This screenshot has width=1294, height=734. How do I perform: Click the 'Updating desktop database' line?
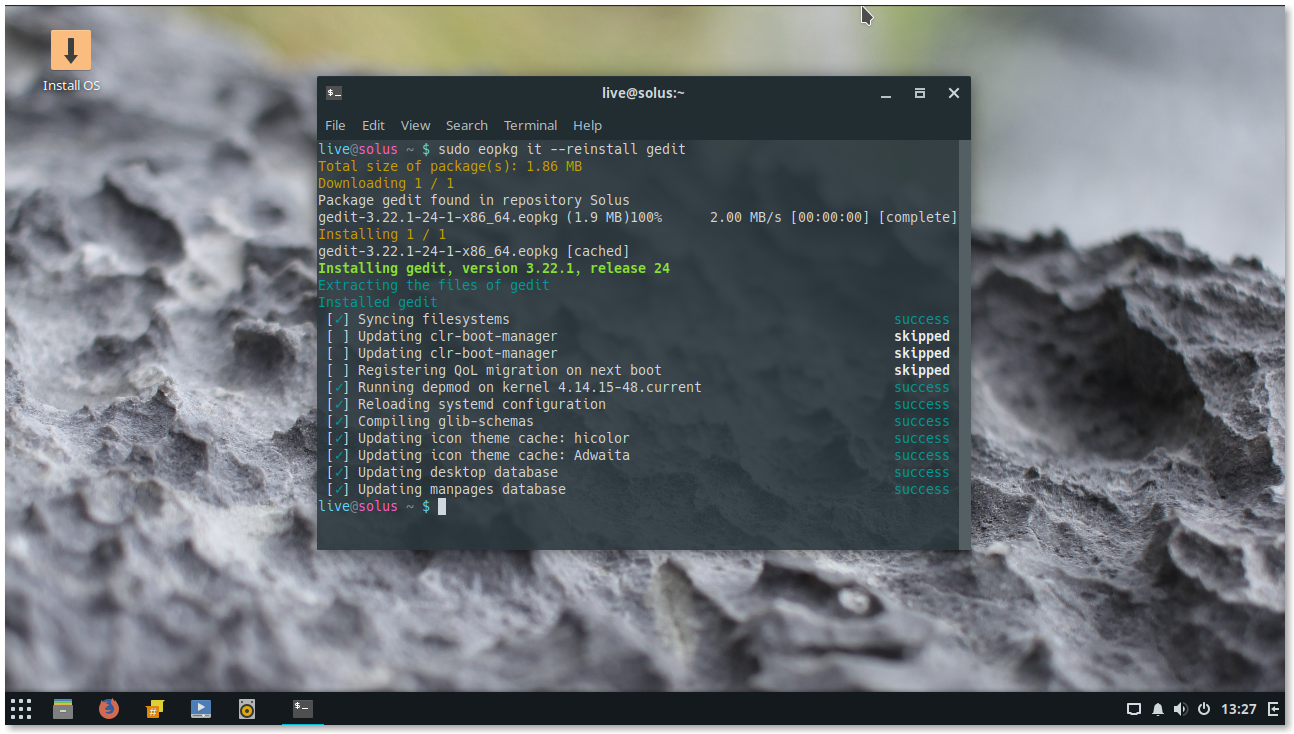click(458, 472)
